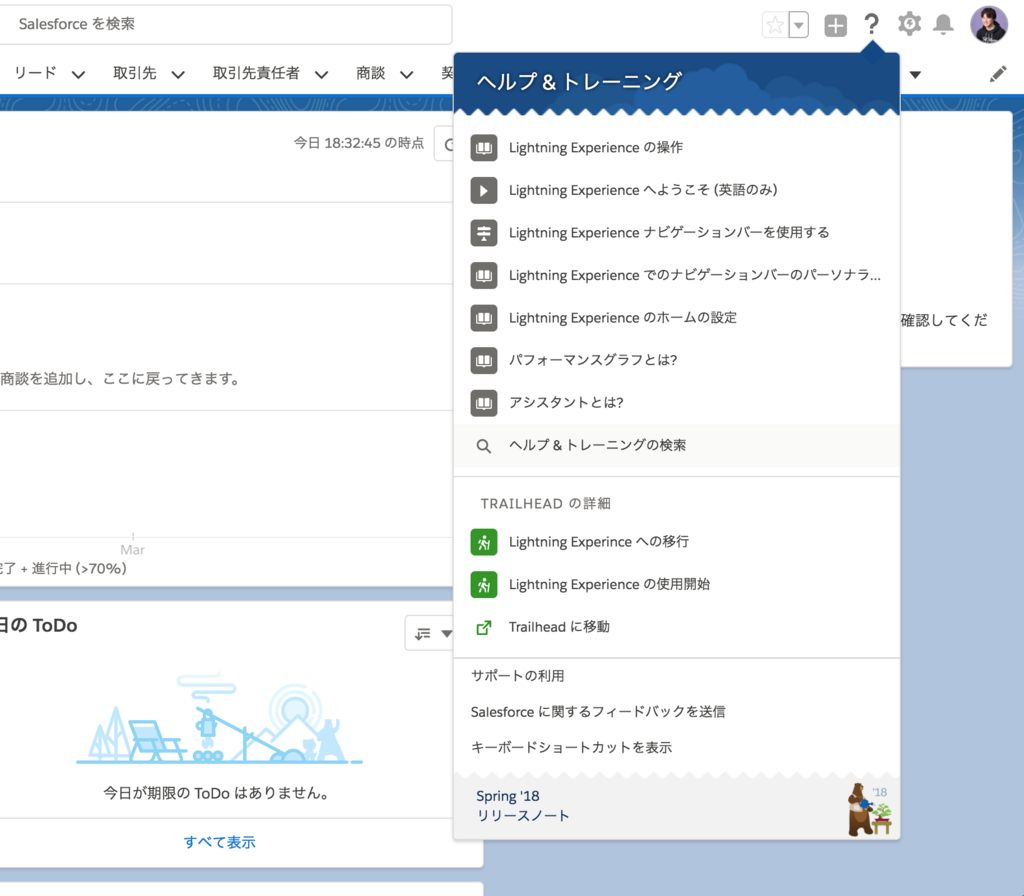
Task: Click book icon for ホームの設定
Action: click(x=484, y=318)
